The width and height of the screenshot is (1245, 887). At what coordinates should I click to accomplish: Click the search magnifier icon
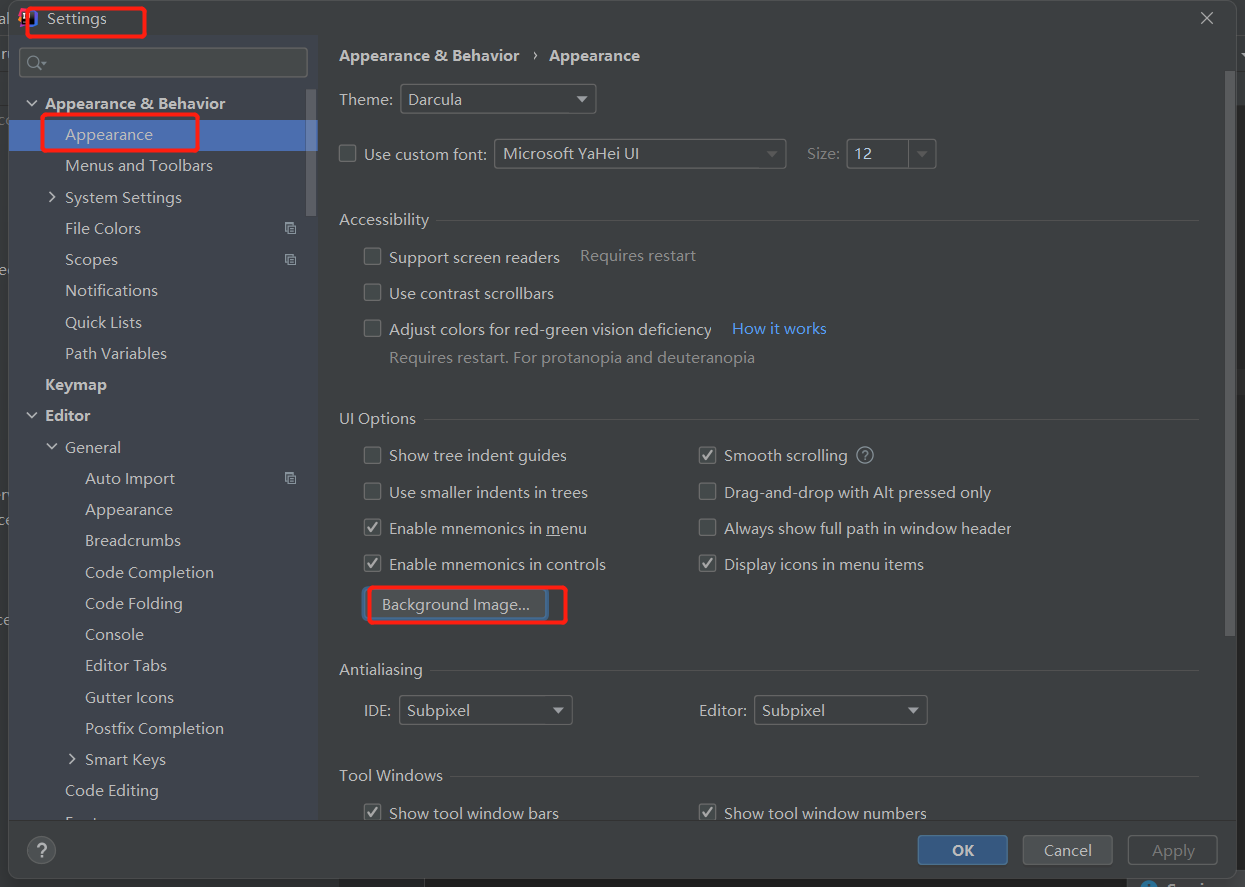pyautogui.click(x=35, y=63)
